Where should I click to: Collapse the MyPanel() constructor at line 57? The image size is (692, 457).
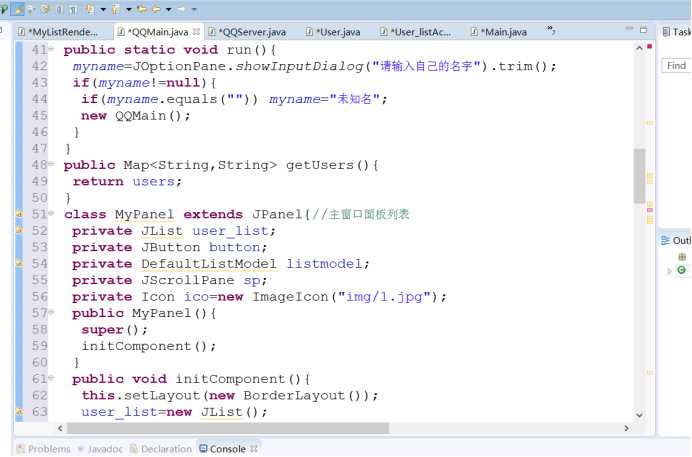(x=51, y=312)
